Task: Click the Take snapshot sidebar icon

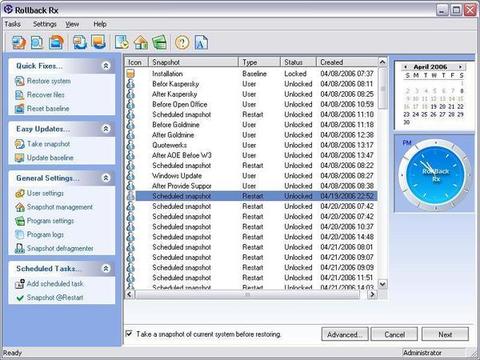Action: pos(20,144)
